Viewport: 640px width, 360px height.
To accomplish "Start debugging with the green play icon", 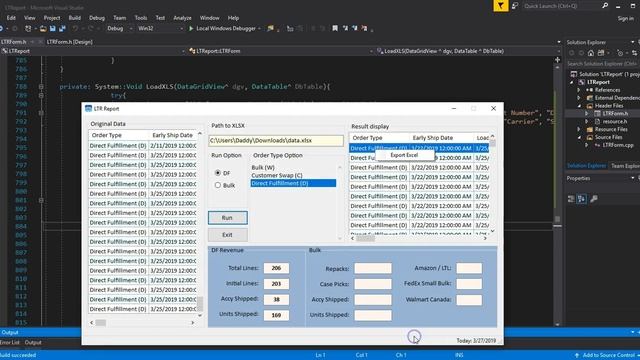I will pyautogui.click(x=191, y=29).
